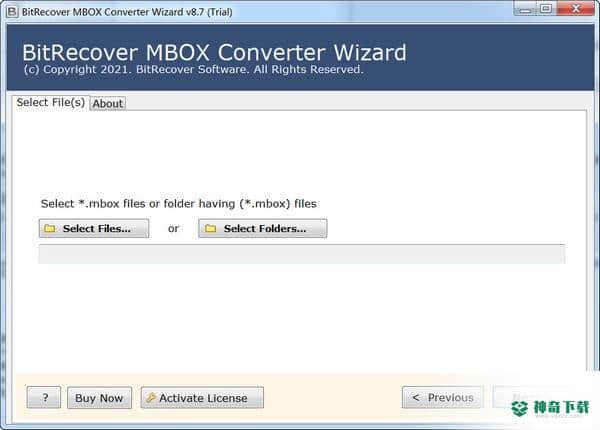The image size is (600, 430).
Task: Click the Copyright 2021 BitRecover Software line
Action: [x=193, y=70]
